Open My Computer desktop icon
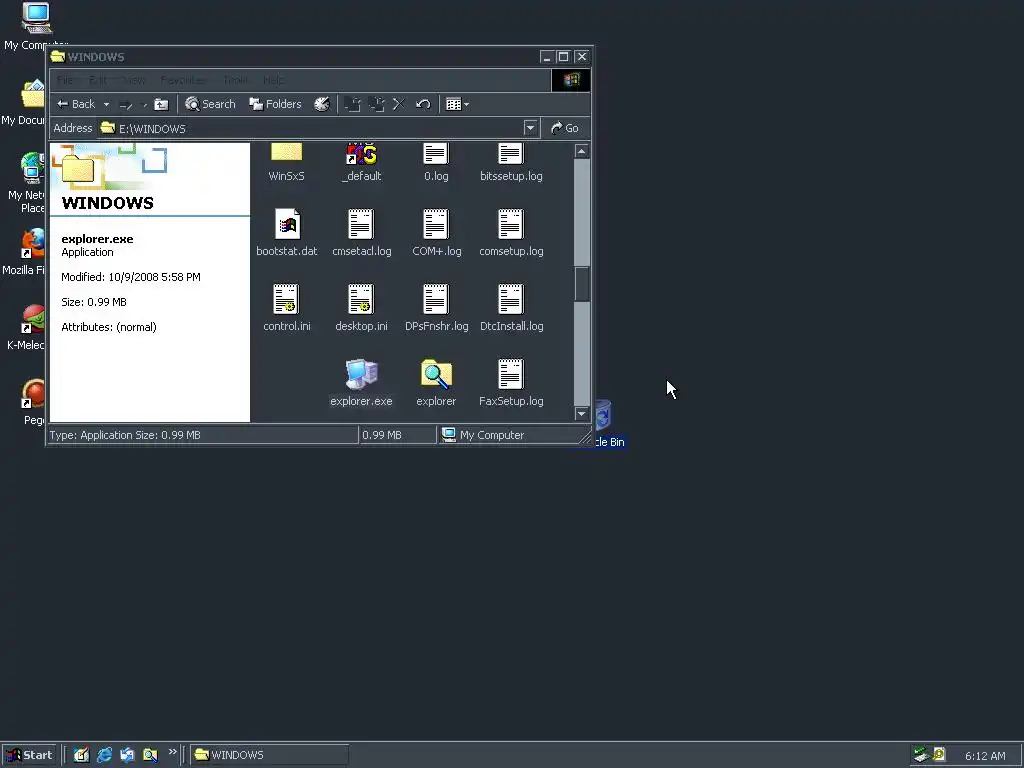Image resolution: width=1024 pixels, height=768 pixels. tap(36, 26)
